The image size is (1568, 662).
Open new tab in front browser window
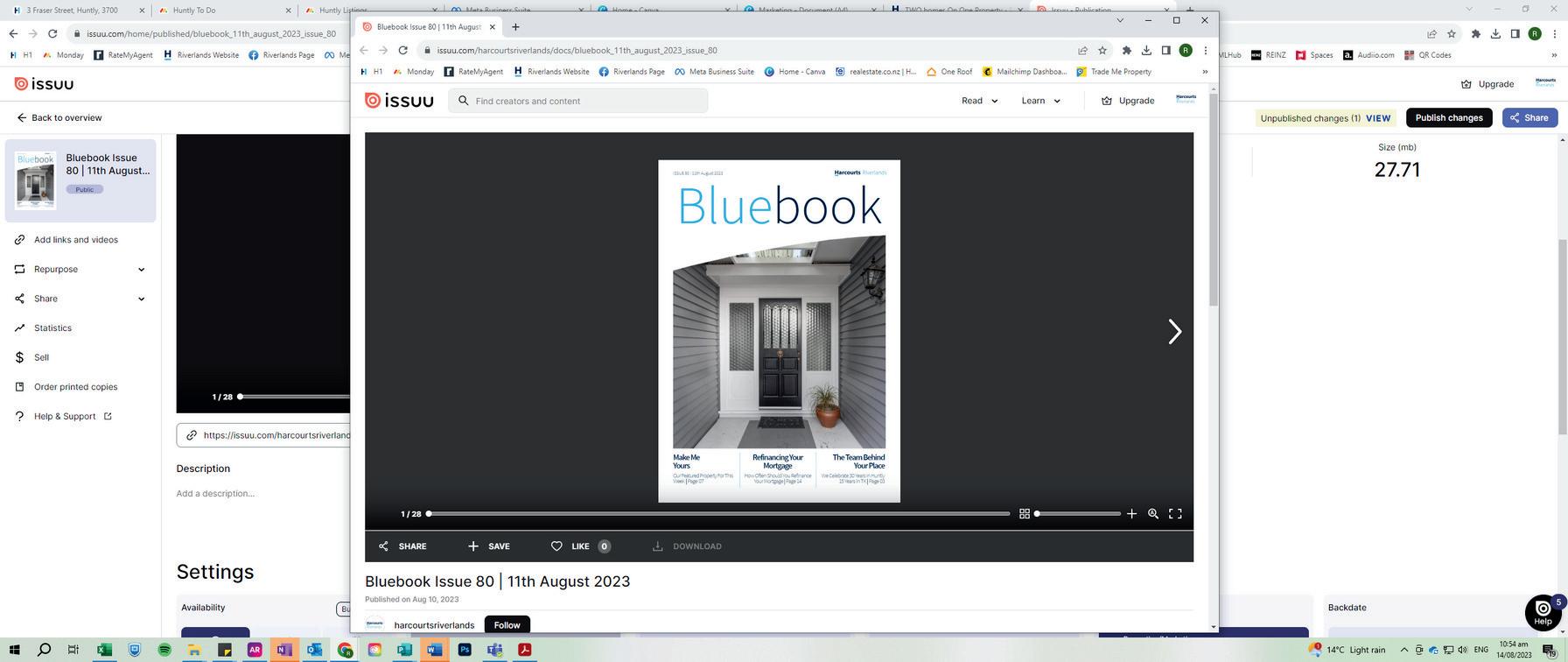pyautogui.click(x=515, y=27)
